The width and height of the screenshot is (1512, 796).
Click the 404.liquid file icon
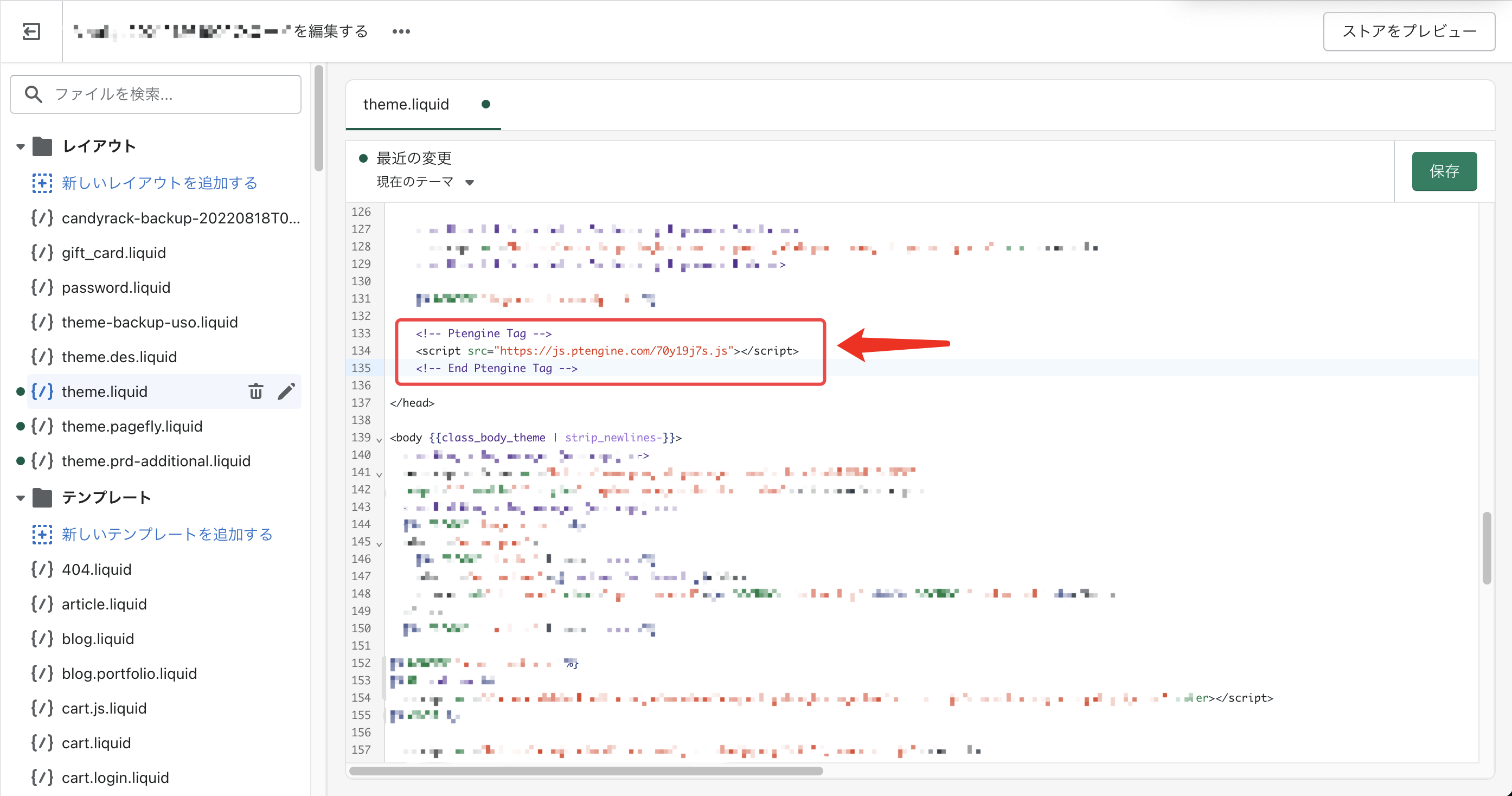[42, 569]
